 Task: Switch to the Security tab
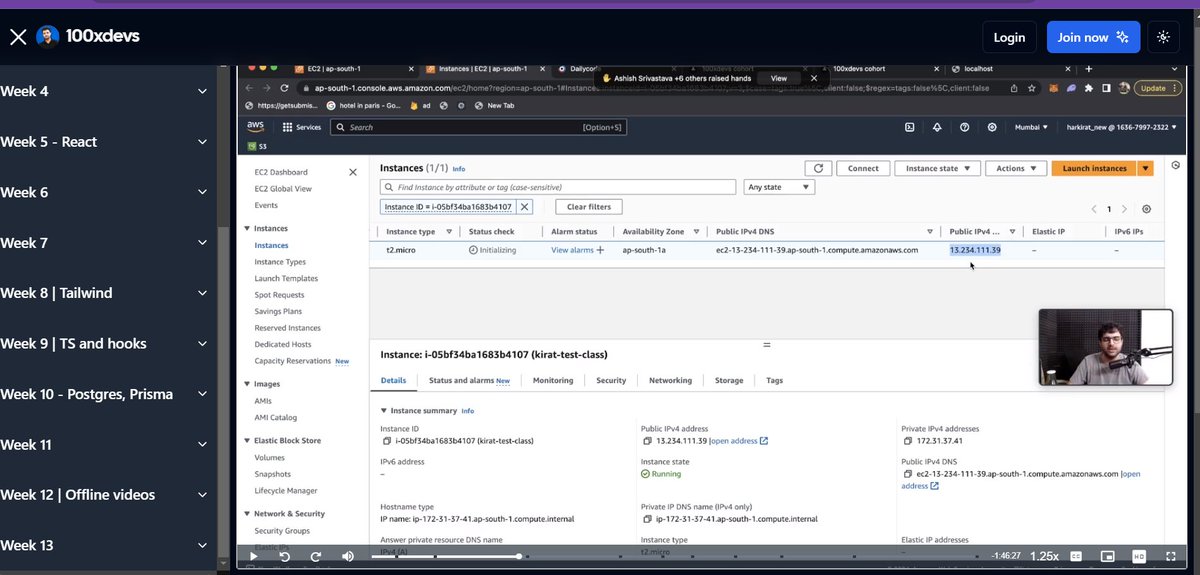pyautogui.click(x=611, y=381)
